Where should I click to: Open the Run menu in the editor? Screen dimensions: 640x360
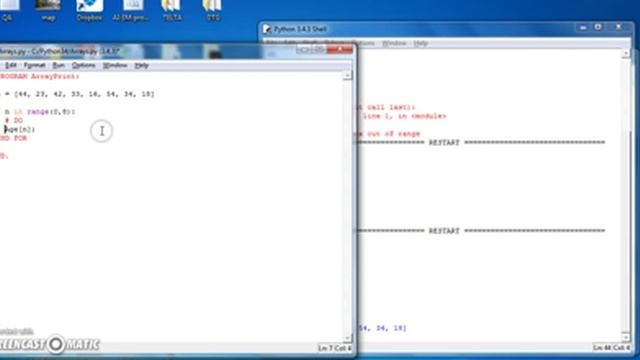(x=58, y=65)
